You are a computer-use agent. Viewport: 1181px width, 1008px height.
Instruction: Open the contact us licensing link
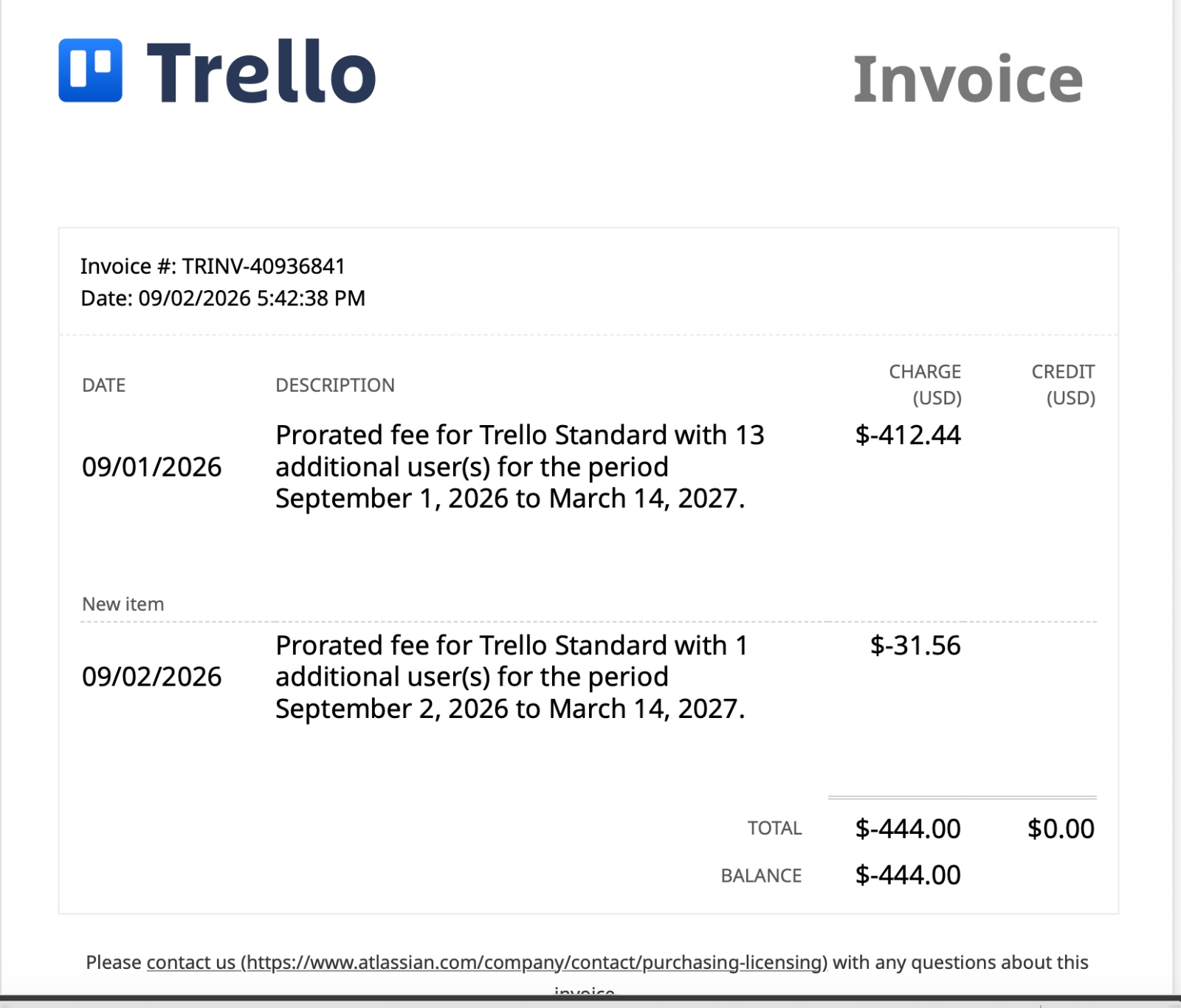[x=487, y=962]
